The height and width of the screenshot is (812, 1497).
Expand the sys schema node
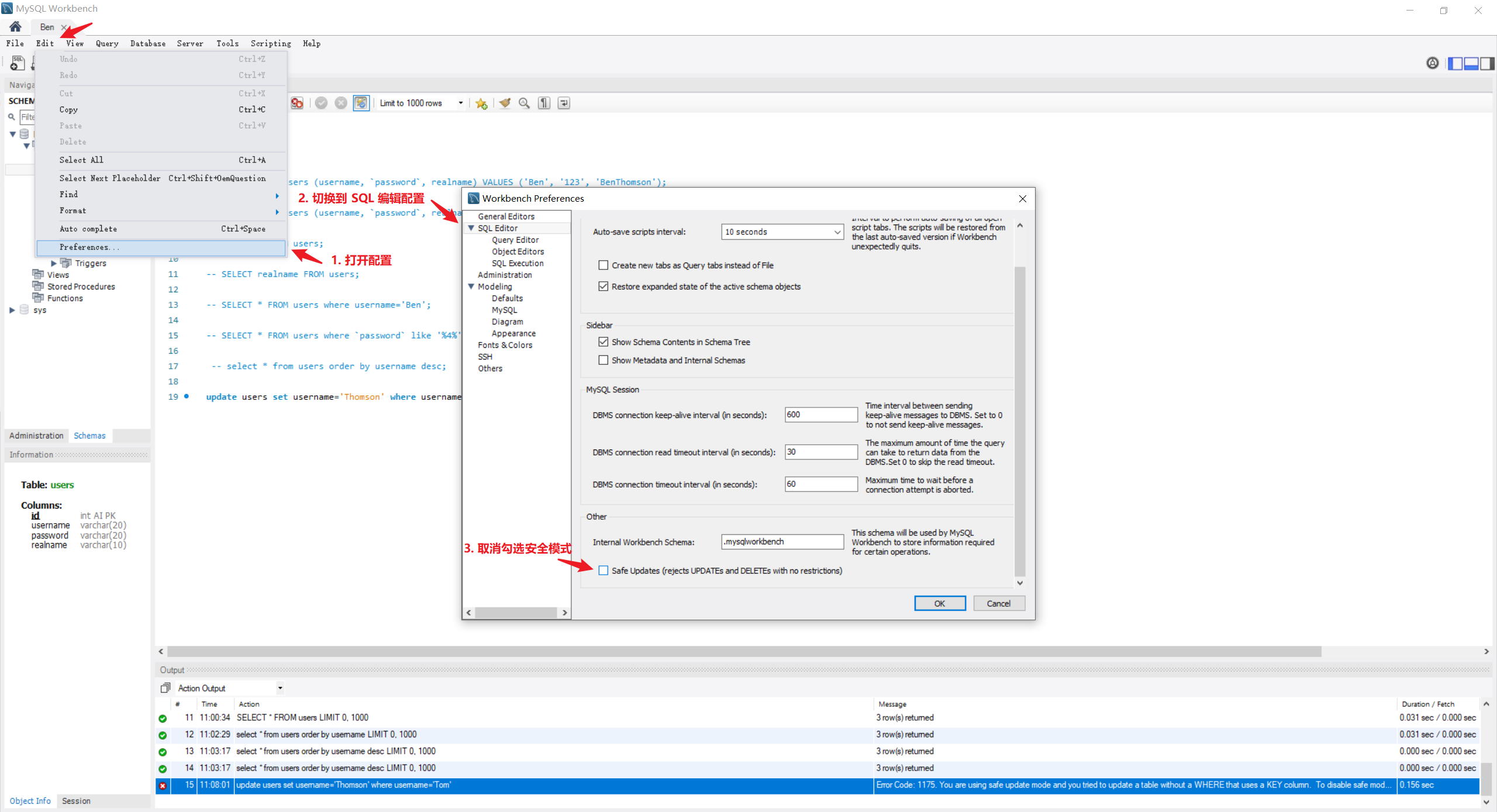(x=12, y=310)
